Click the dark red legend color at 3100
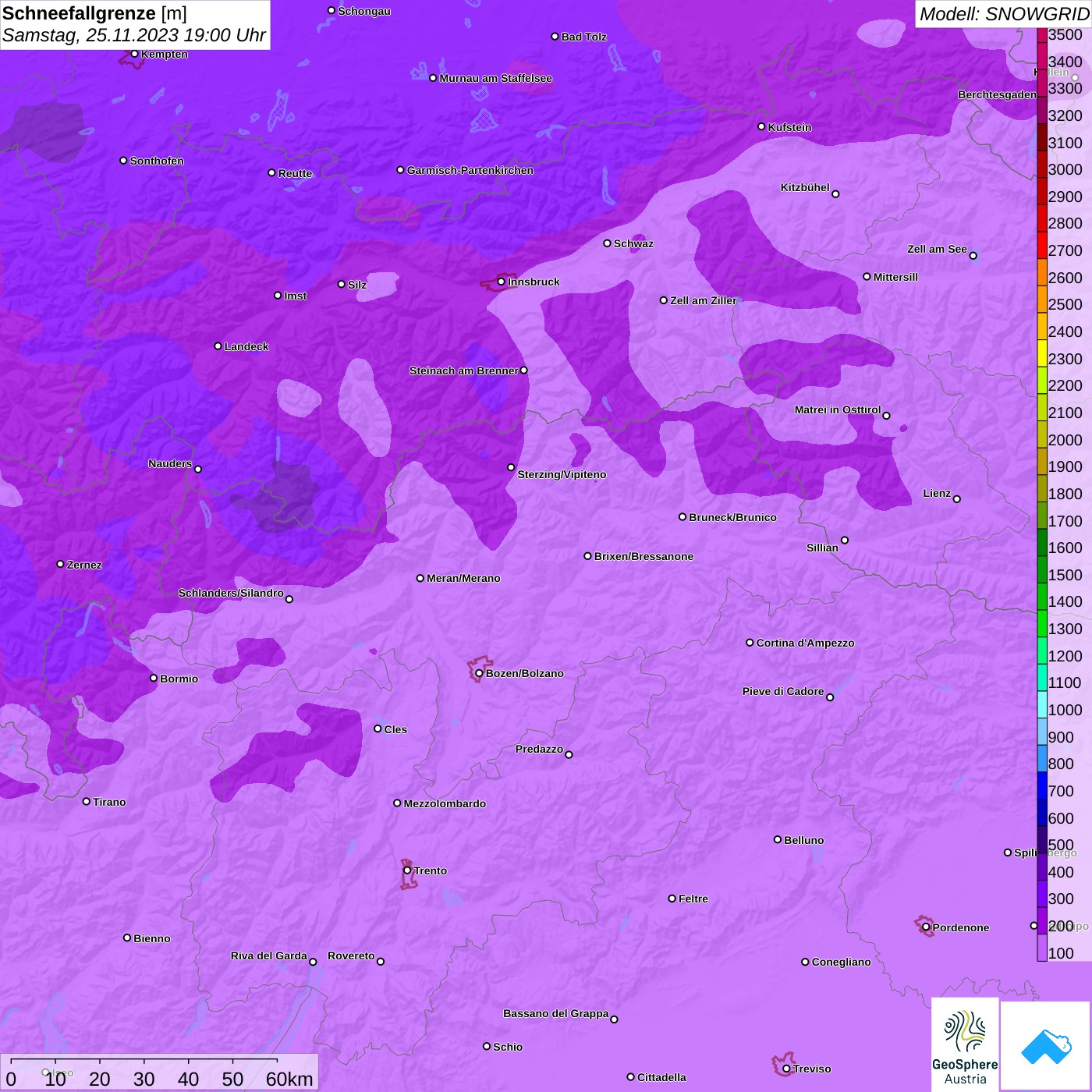The image size is (1092, 1092). pyautogui.click(x=1041, y=137)
